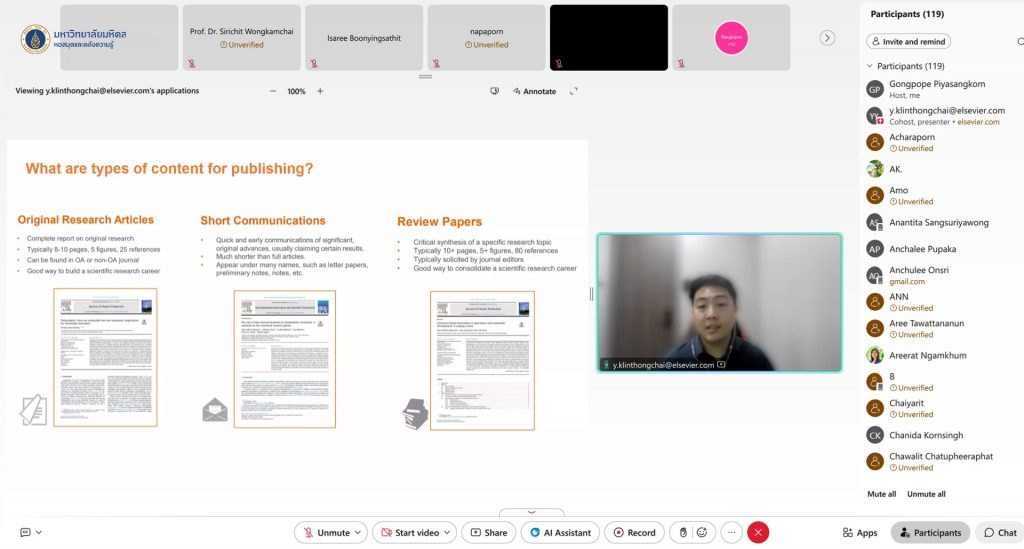Open the reactions emoji picker
1024x549 pixels.
[703, 533]
